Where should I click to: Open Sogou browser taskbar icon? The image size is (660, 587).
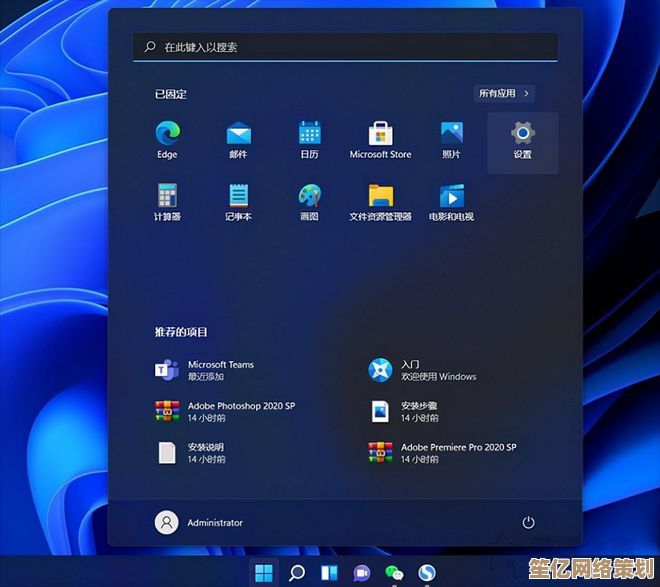(x=427, y=573)
